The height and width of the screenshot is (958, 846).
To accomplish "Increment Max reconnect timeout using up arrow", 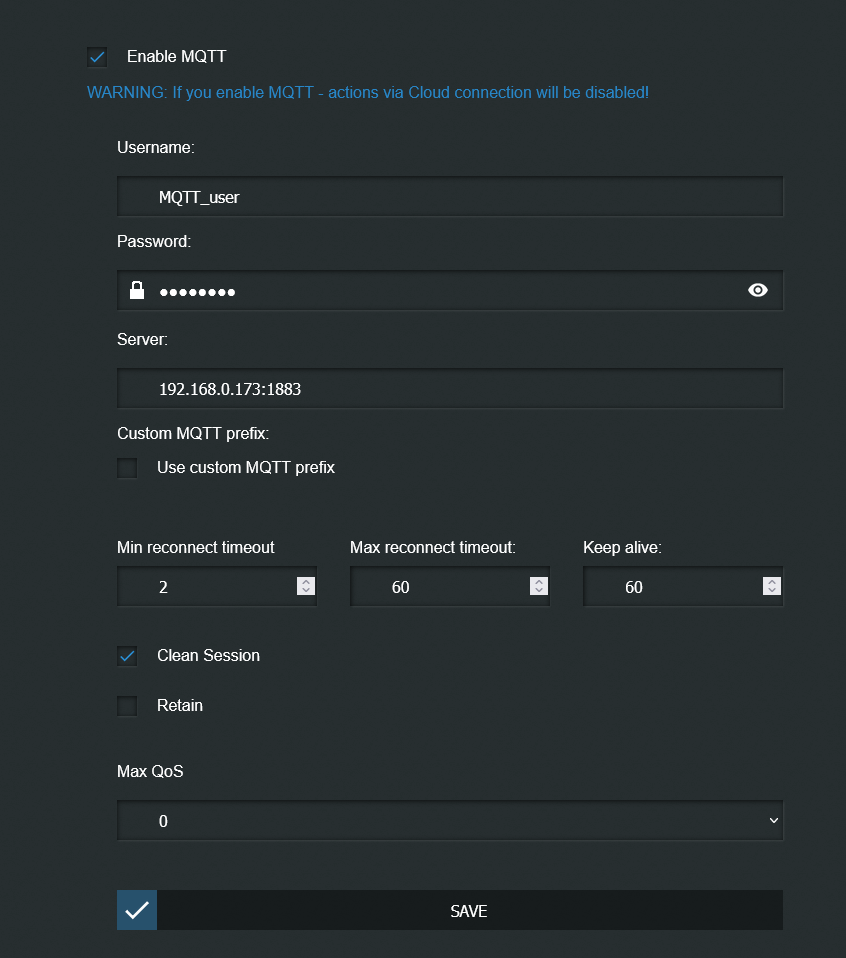I will (539, 582).
